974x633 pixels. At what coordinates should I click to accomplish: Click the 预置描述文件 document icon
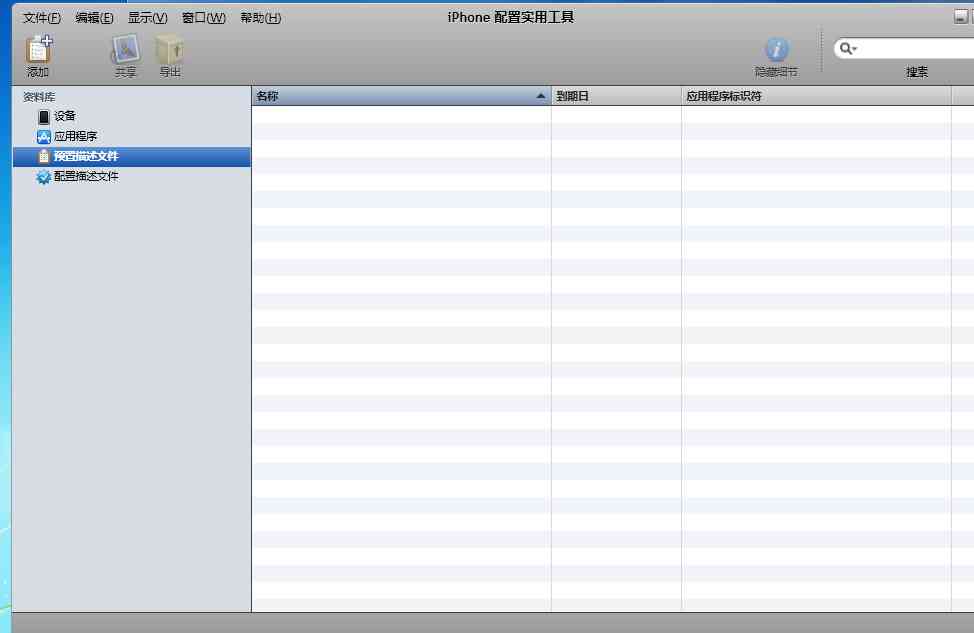(x=43, y=157)
